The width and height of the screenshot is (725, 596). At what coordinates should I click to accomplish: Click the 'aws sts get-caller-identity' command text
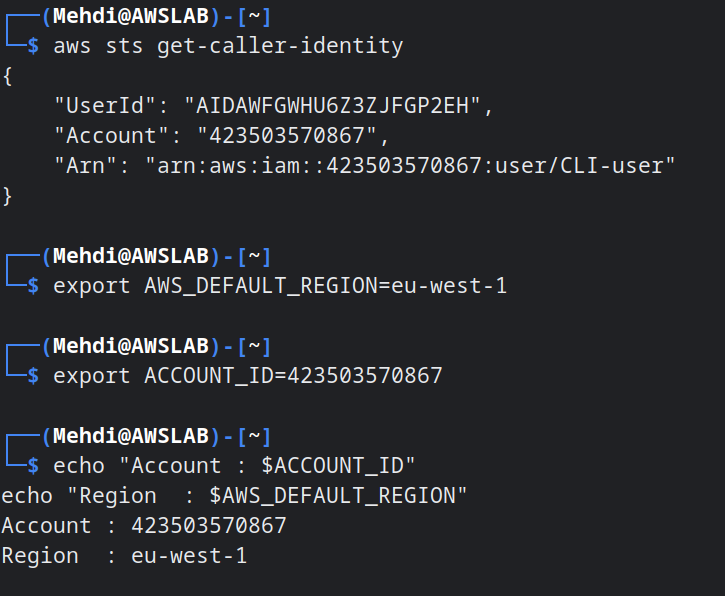(x=228, y=46)
